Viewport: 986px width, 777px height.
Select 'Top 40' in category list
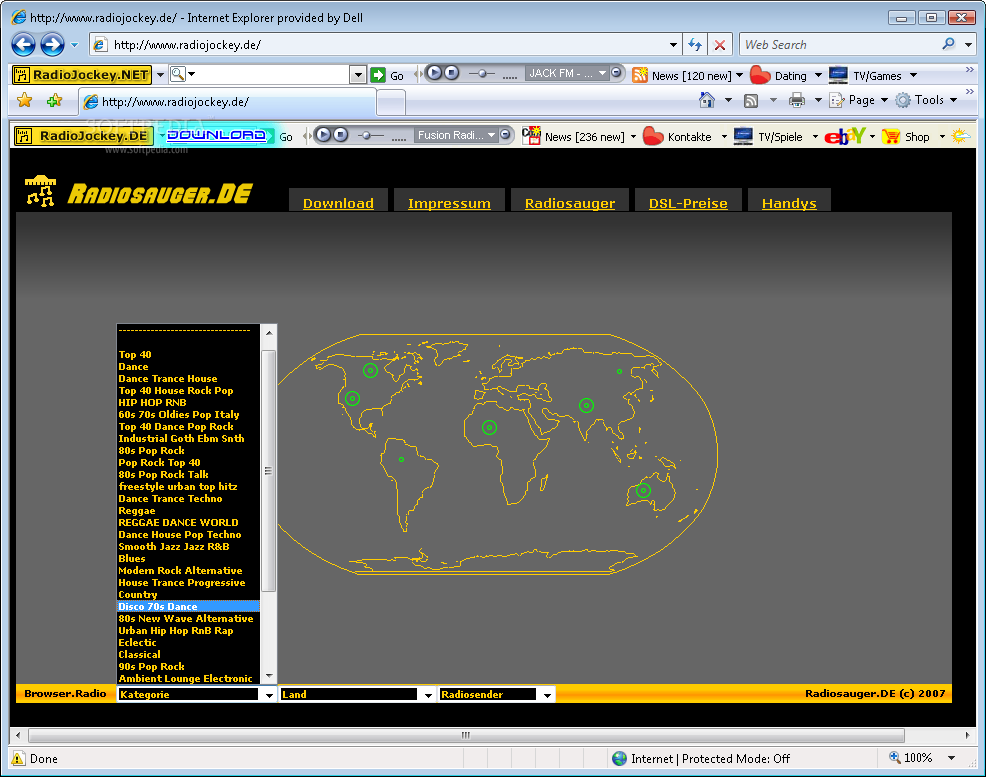coord(189,355)
